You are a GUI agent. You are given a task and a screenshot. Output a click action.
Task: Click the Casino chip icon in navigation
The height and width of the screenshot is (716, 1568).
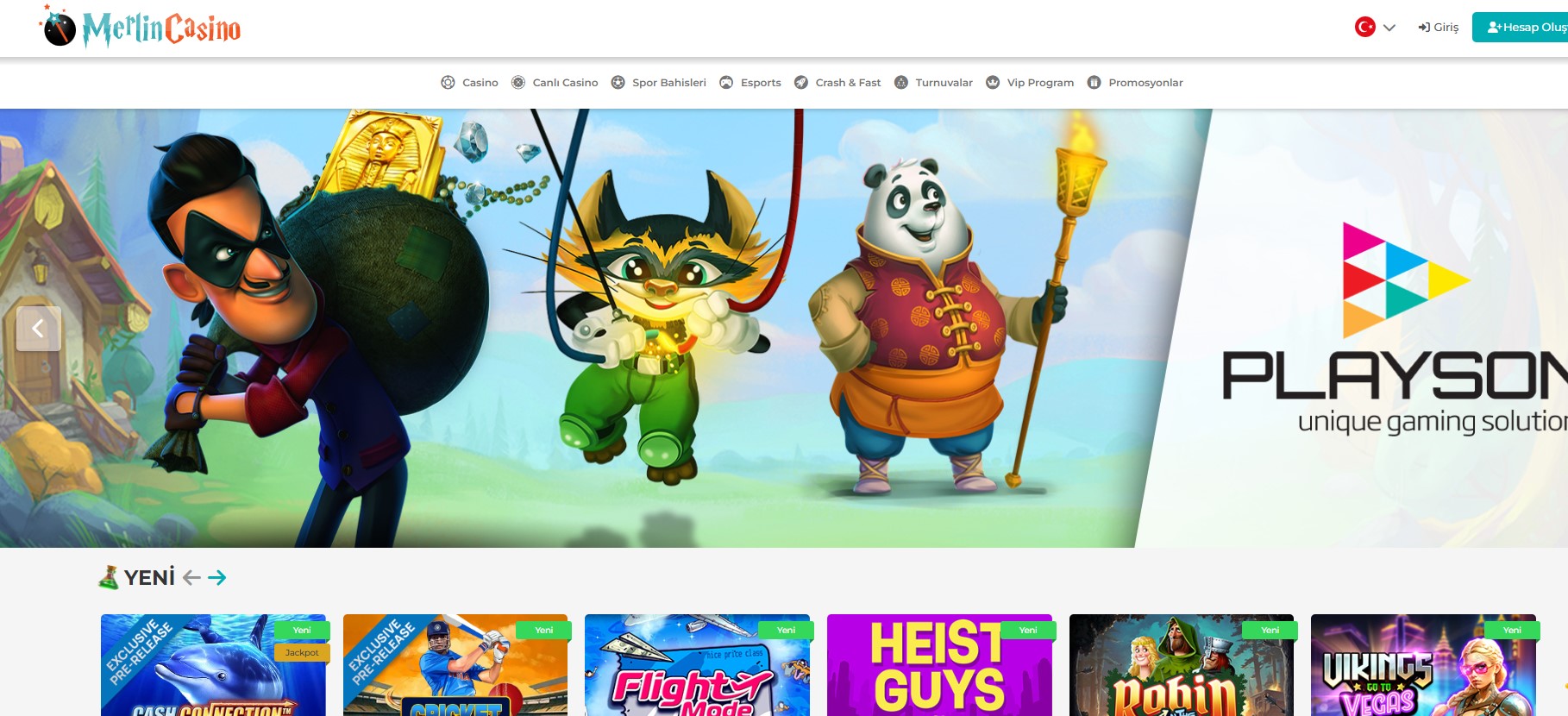click(x=448, y=83)
